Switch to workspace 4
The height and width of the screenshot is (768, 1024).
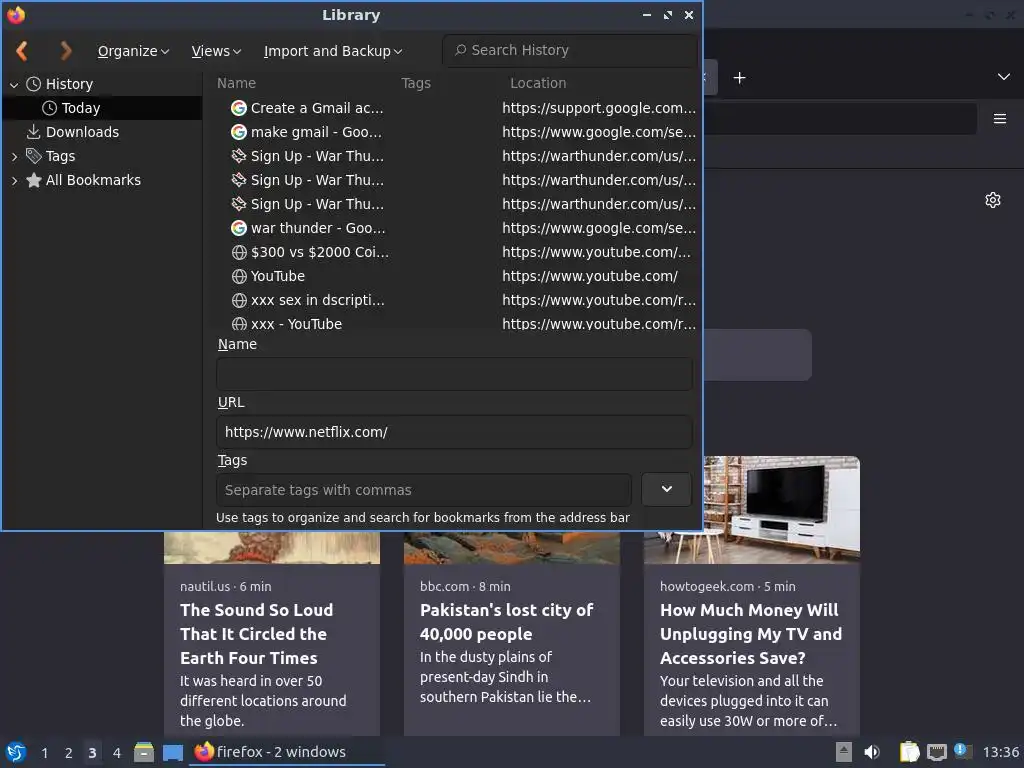tap(117, 753)
